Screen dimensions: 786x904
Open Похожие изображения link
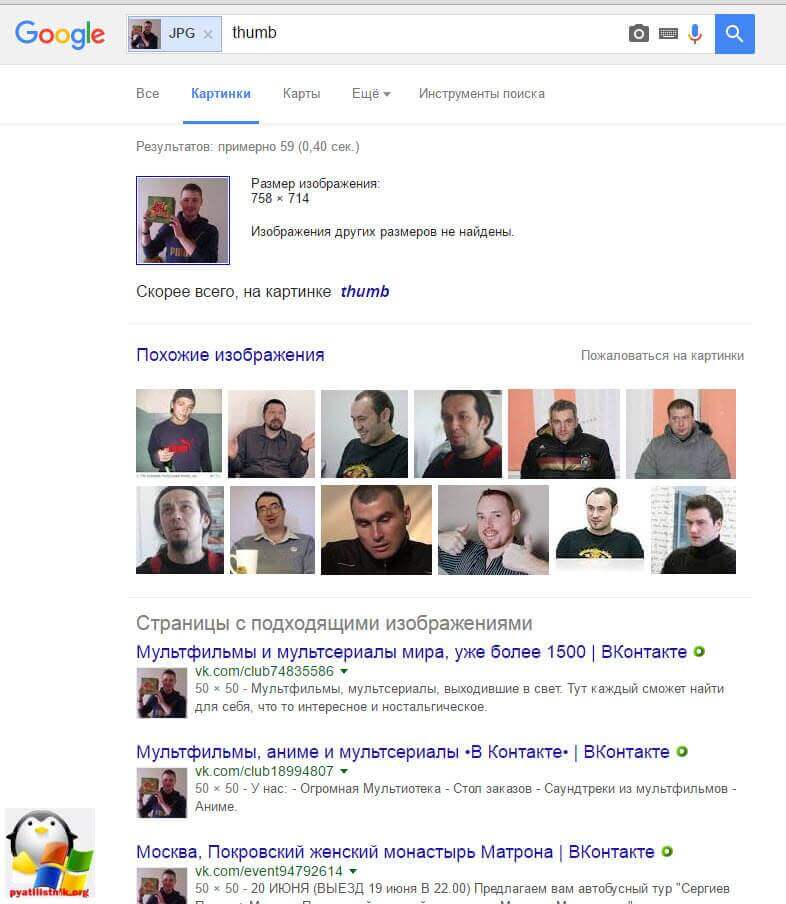[x=230, y=355]
